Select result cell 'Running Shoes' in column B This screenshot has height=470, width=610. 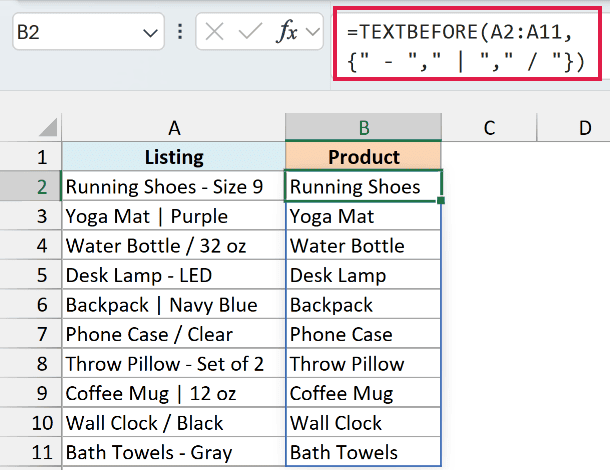(x=363, y=186)
